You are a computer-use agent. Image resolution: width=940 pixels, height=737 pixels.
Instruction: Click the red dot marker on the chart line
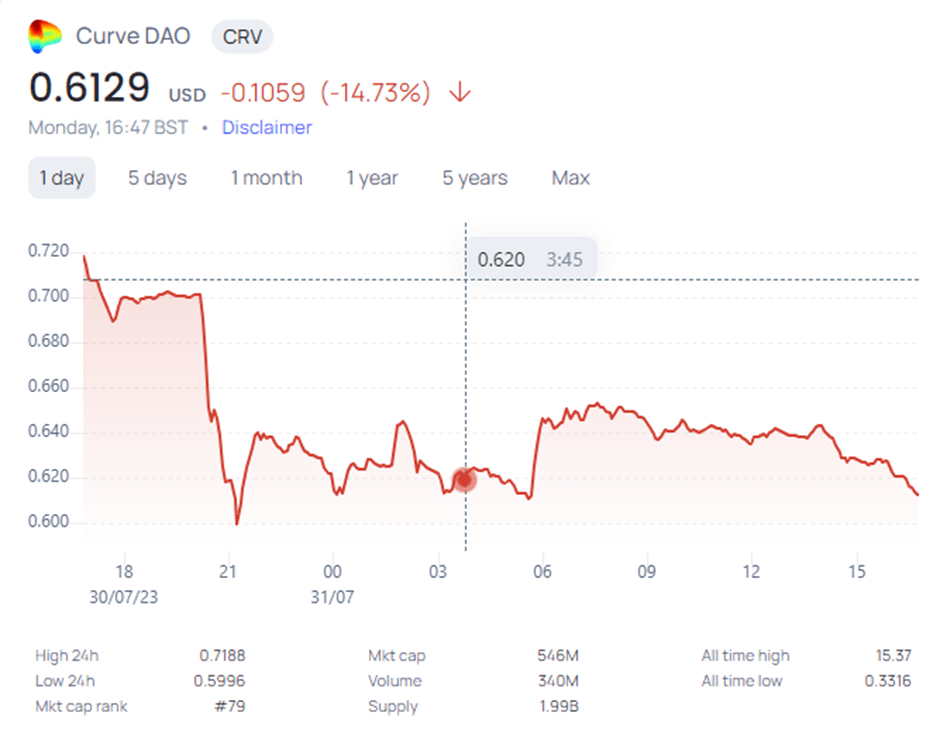465,480
